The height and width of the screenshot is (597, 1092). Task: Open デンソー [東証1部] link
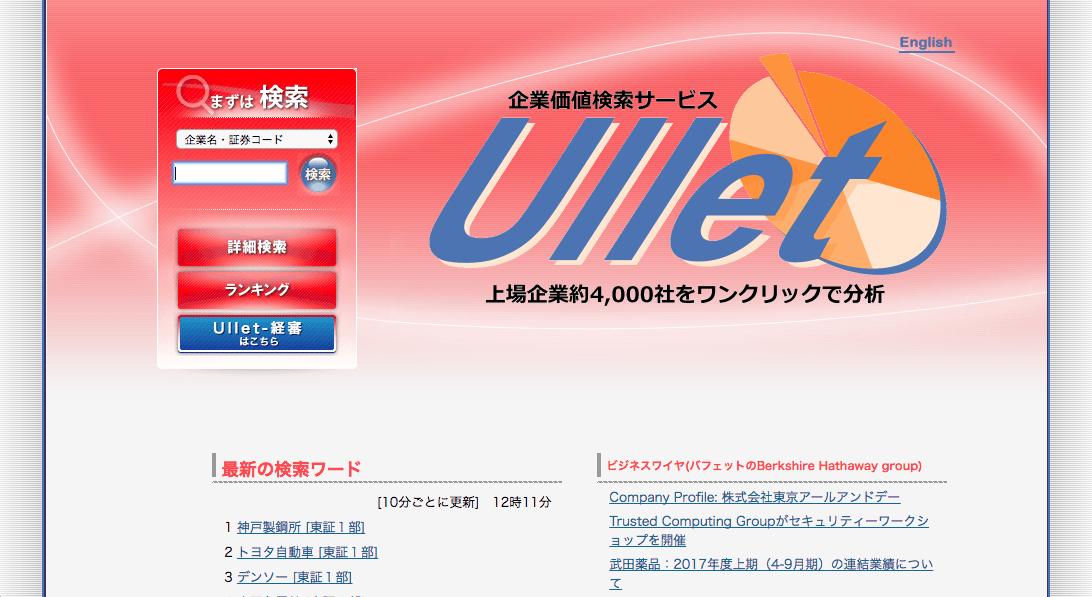click(295, 577)
